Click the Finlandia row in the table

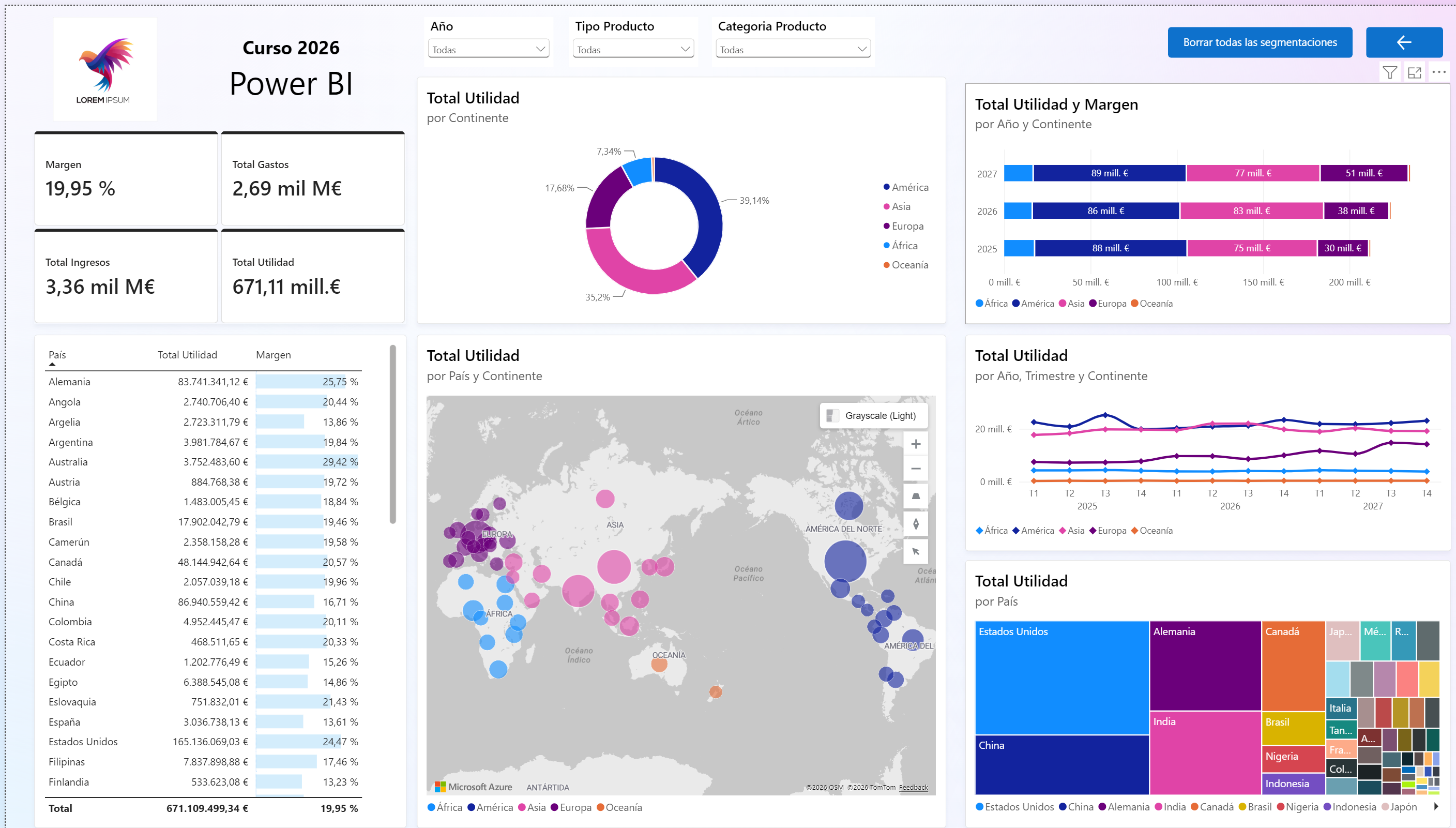204,782
